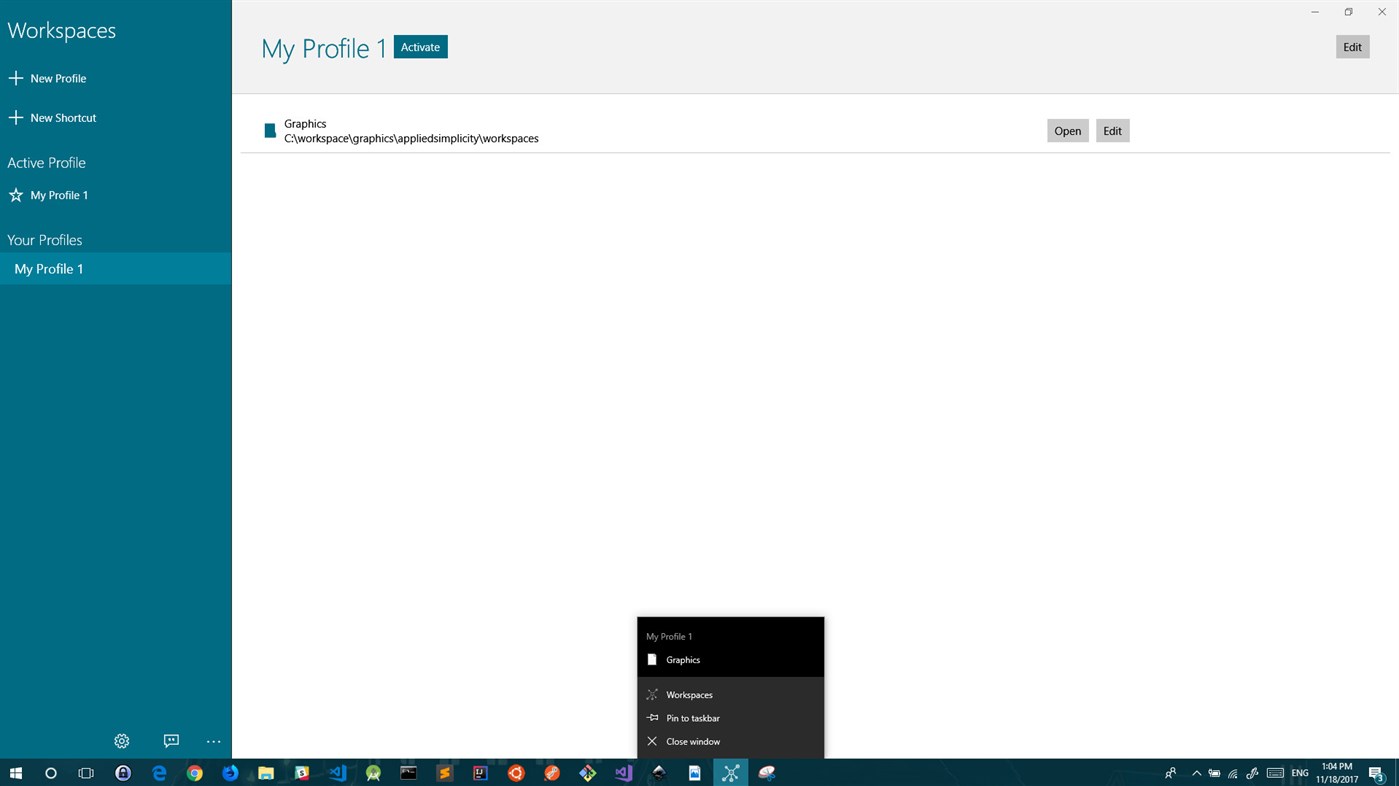Open Chrome from the taskbar

point(194,772)
